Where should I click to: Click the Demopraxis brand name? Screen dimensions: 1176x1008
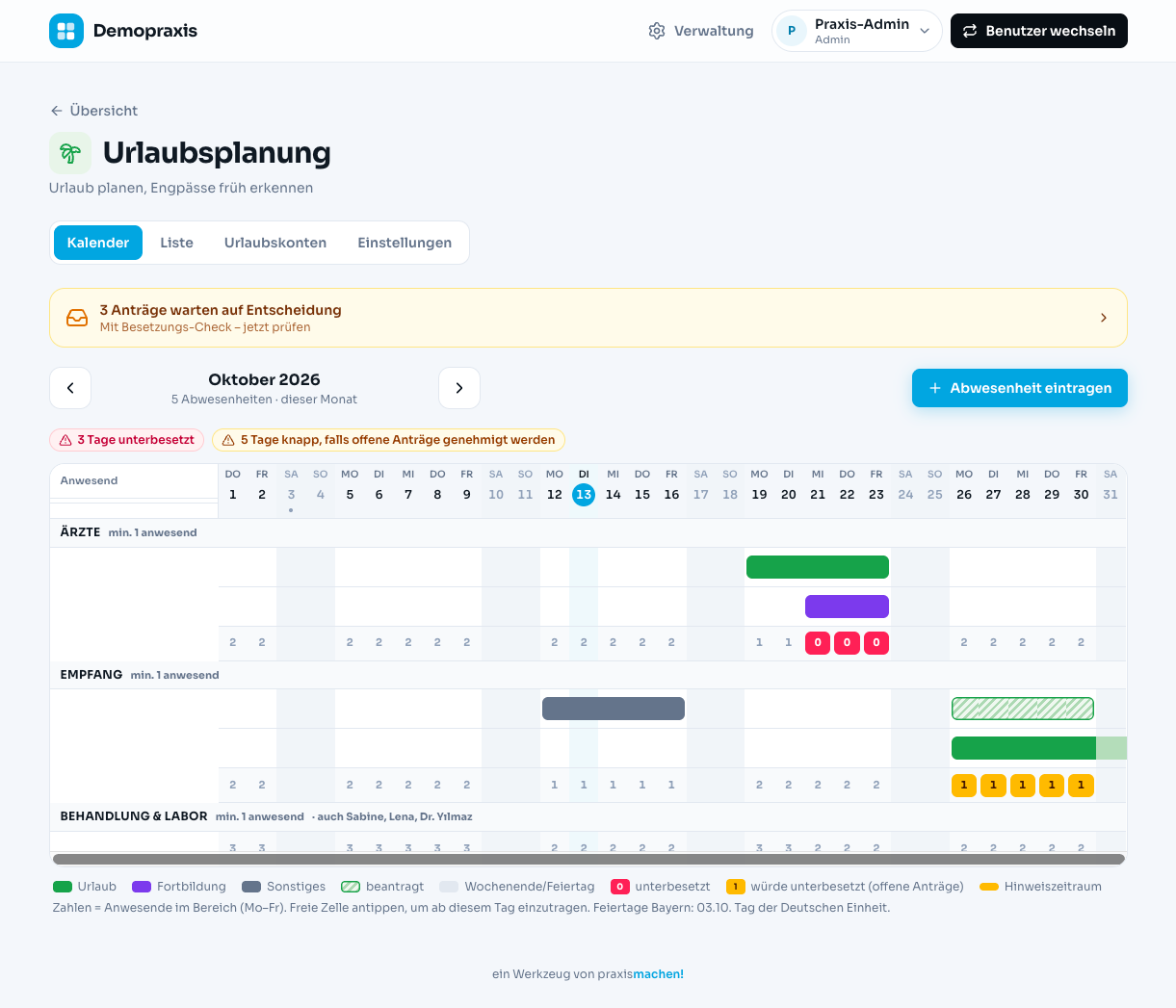tap(145, 31)
